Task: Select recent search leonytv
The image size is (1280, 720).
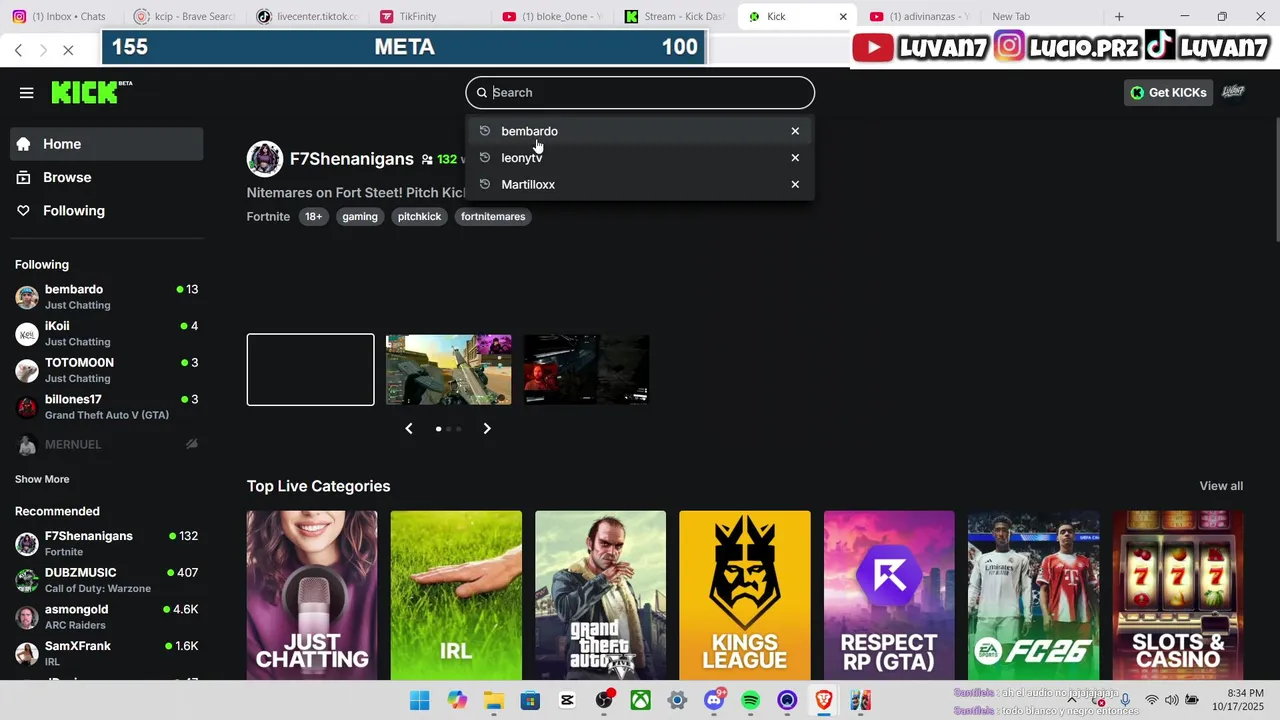Action: pyautogui.click(x=640, y=158)
